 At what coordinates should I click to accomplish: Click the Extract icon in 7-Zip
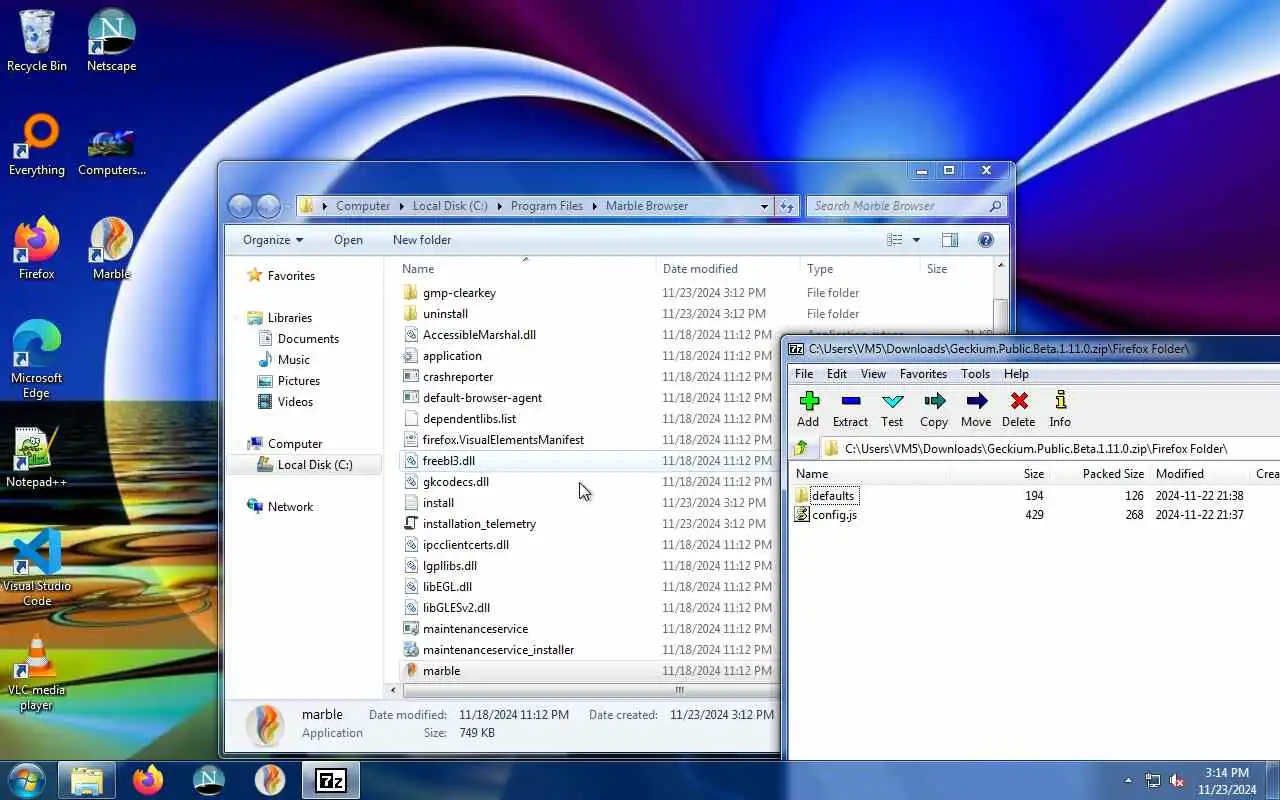[x=850, y=401]
